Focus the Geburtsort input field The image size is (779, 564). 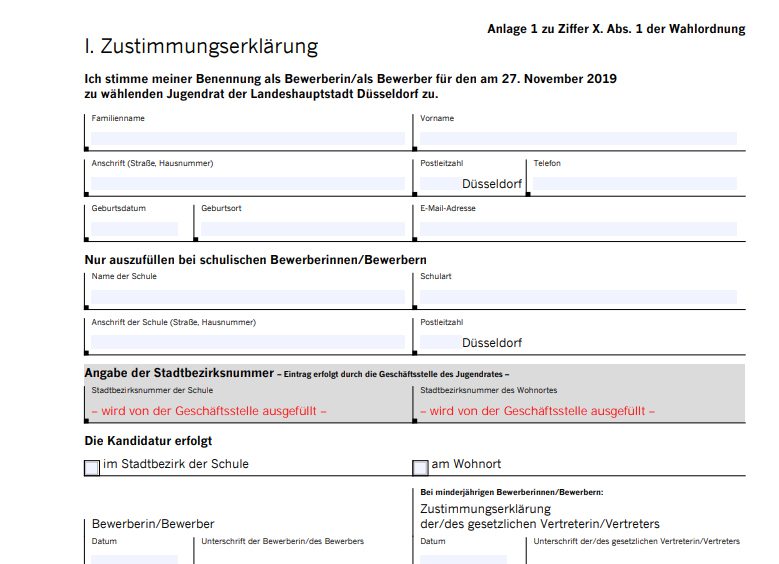(302, 229)
